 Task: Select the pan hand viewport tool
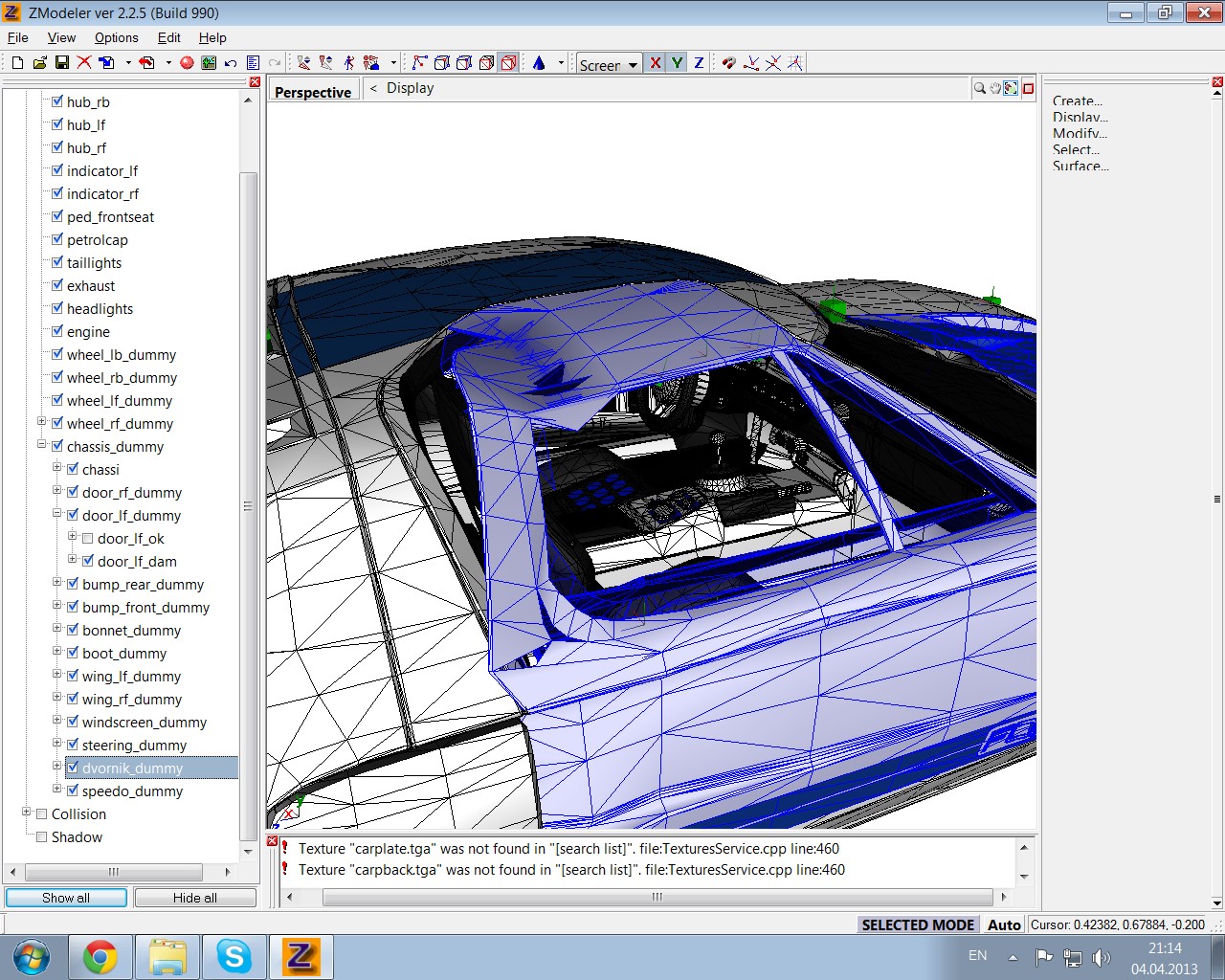coord(995,88)
